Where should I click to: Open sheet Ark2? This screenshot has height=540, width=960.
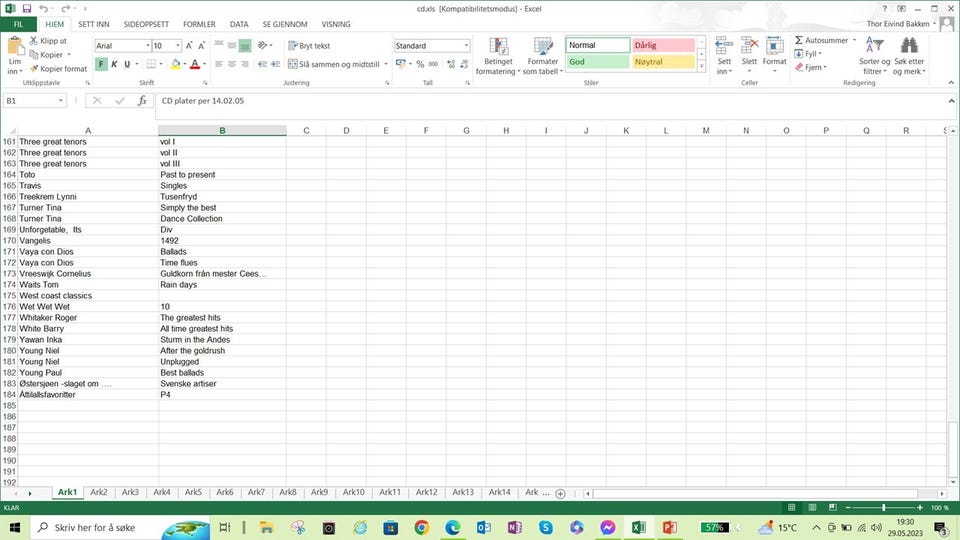point(99,492)
